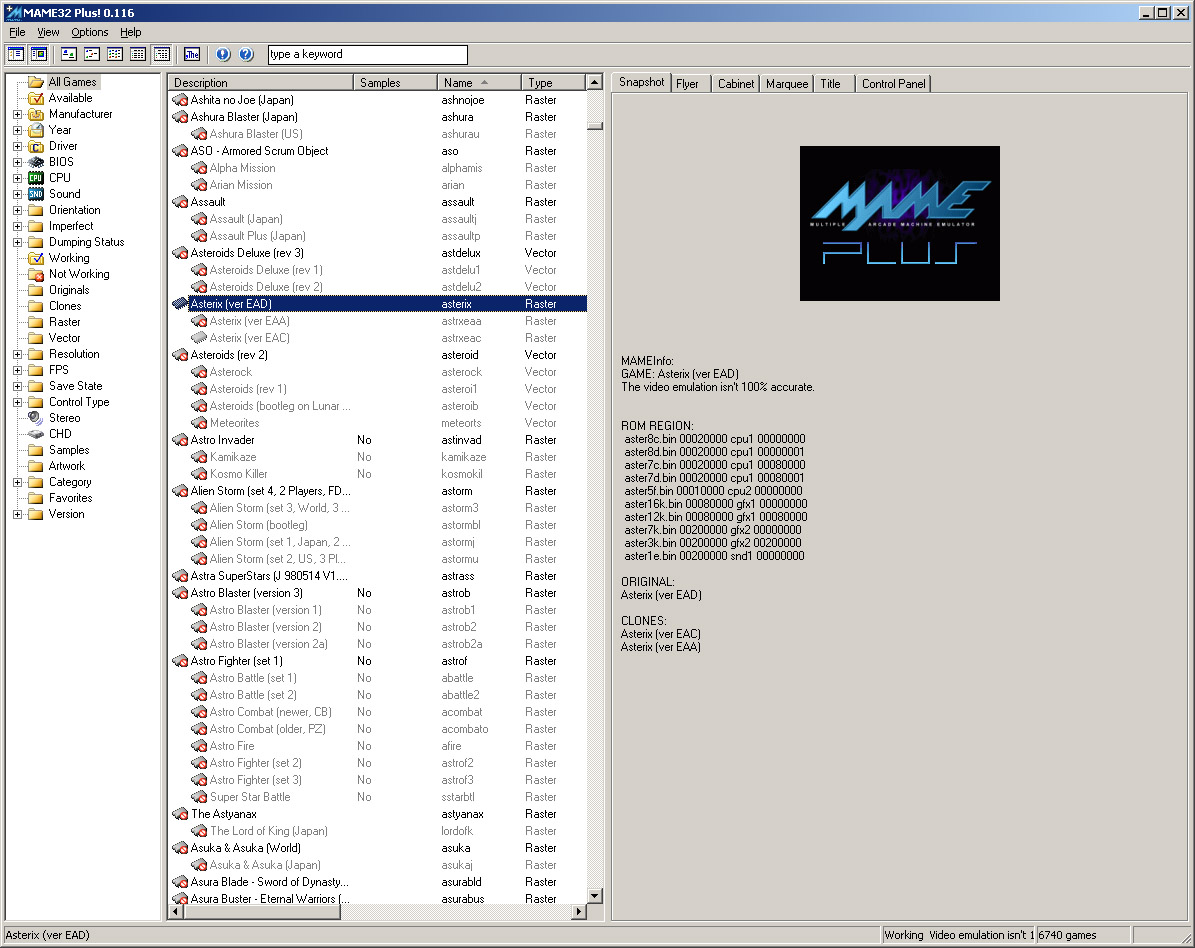Click the CHD disk drive icon
The width and height of the screenshot is (1195, 948).
(x=36, y=434)
